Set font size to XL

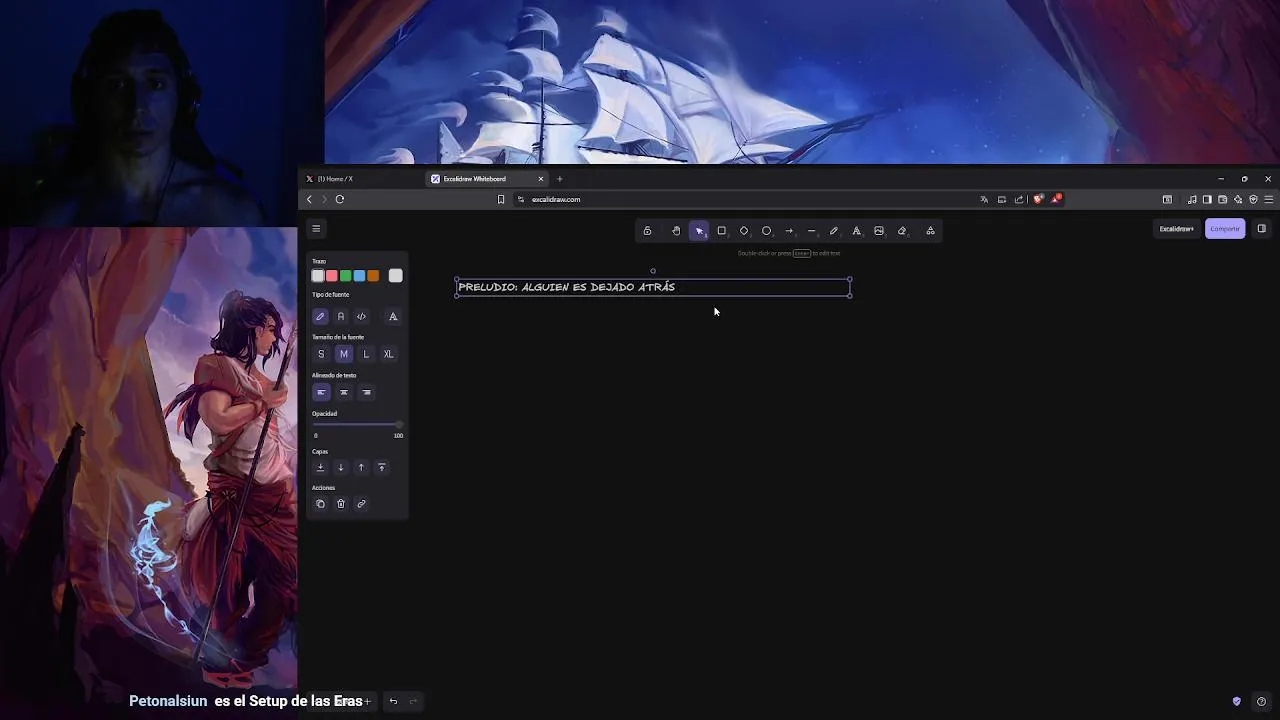pyautogui.click(x=388, y=354)
